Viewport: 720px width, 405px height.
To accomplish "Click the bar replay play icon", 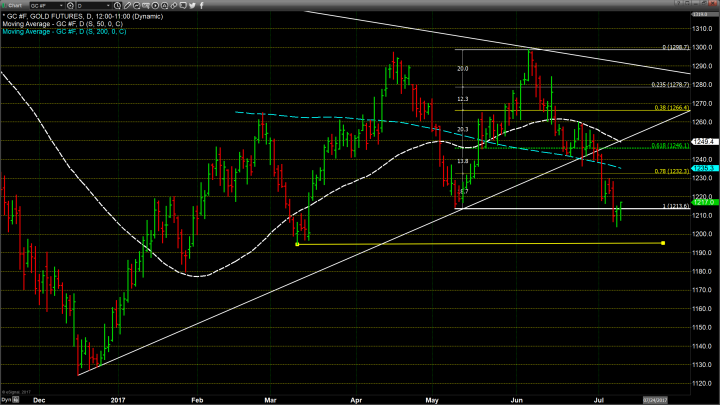I will pyautogui.click(x=155, y=6).
